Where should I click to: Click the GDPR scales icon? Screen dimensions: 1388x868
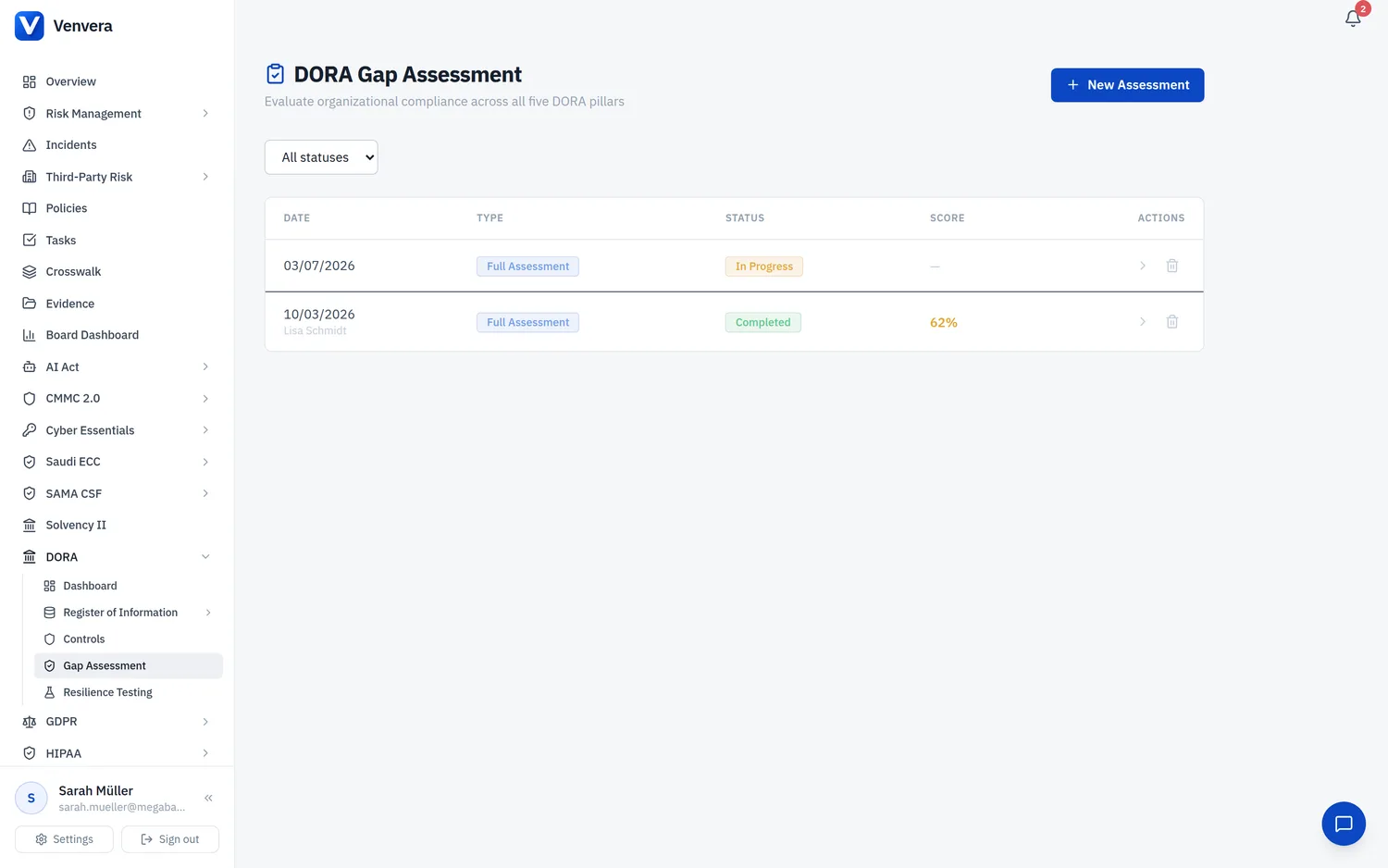pos(30,722)
